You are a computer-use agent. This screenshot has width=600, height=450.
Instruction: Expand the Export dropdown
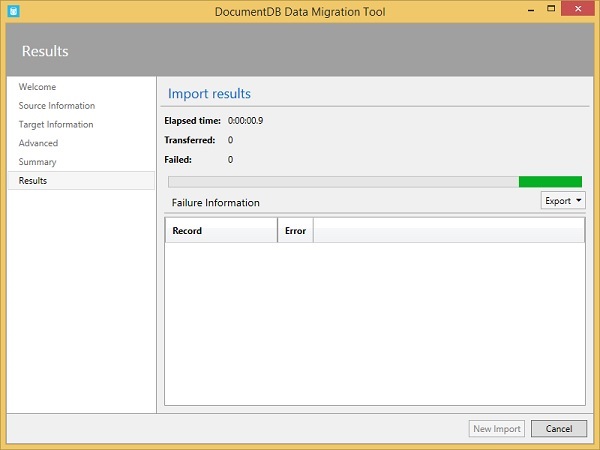click(563, 201)
